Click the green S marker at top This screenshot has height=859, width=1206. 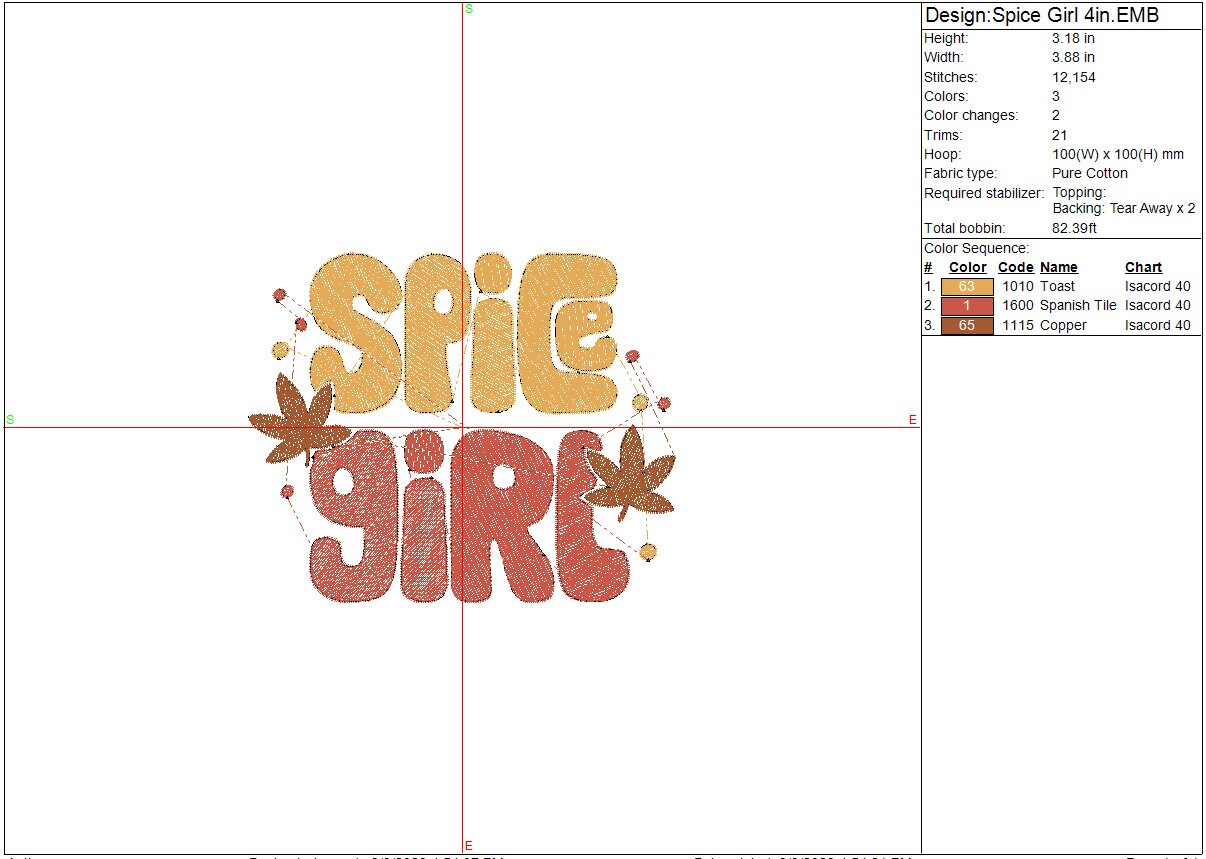coord(469,9)
